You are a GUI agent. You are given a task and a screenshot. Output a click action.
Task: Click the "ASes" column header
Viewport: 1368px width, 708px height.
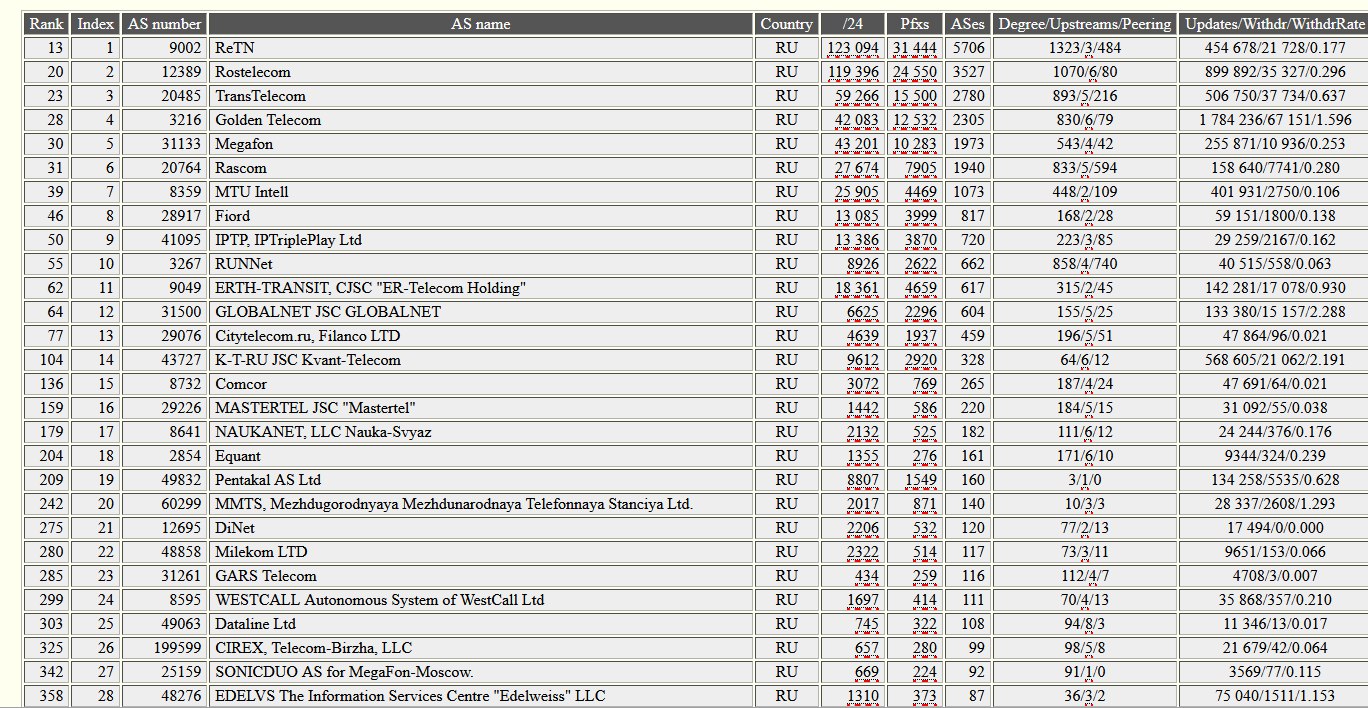click(967, 24)
